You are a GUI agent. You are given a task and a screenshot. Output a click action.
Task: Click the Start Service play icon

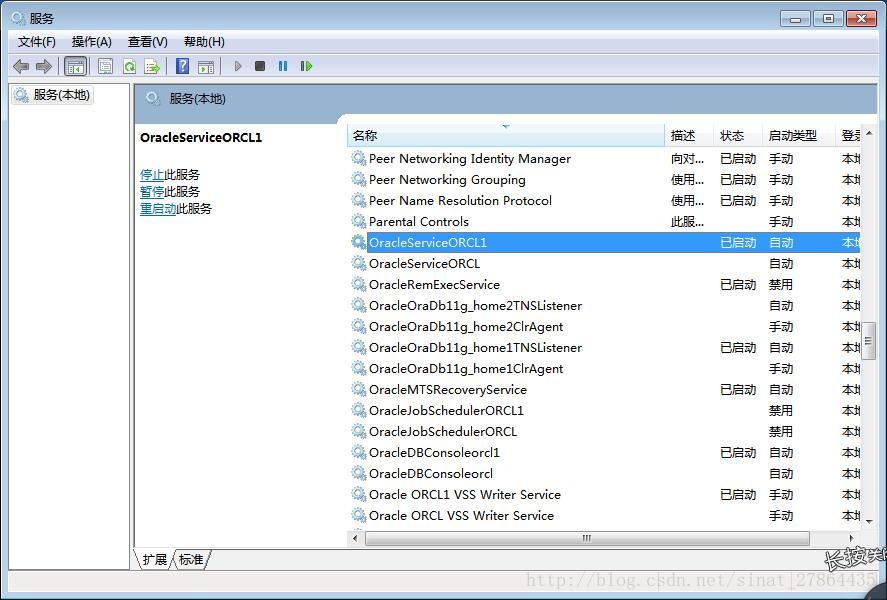tap(238, 66)
